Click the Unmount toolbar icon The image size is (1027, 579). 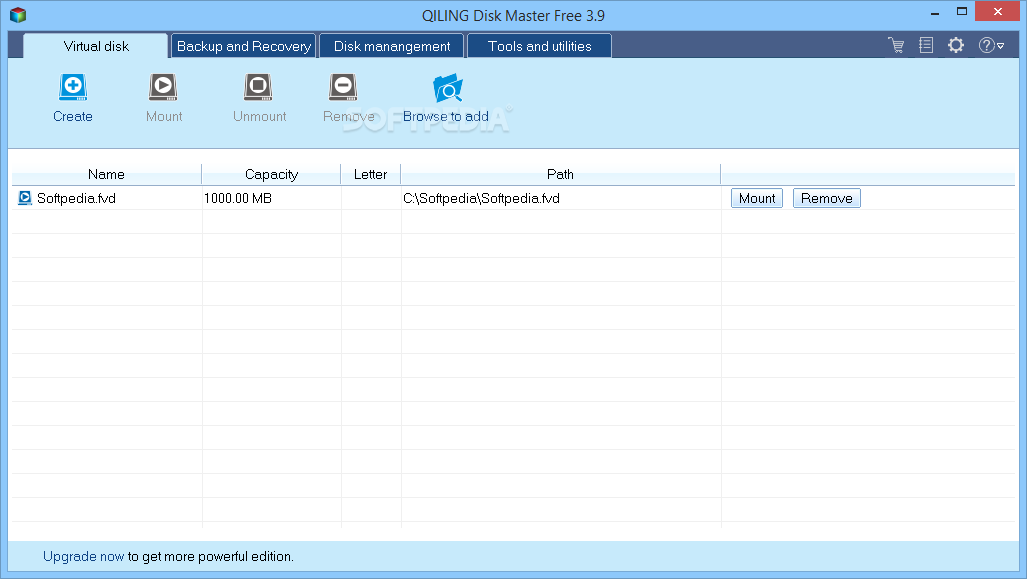(258, 87)
